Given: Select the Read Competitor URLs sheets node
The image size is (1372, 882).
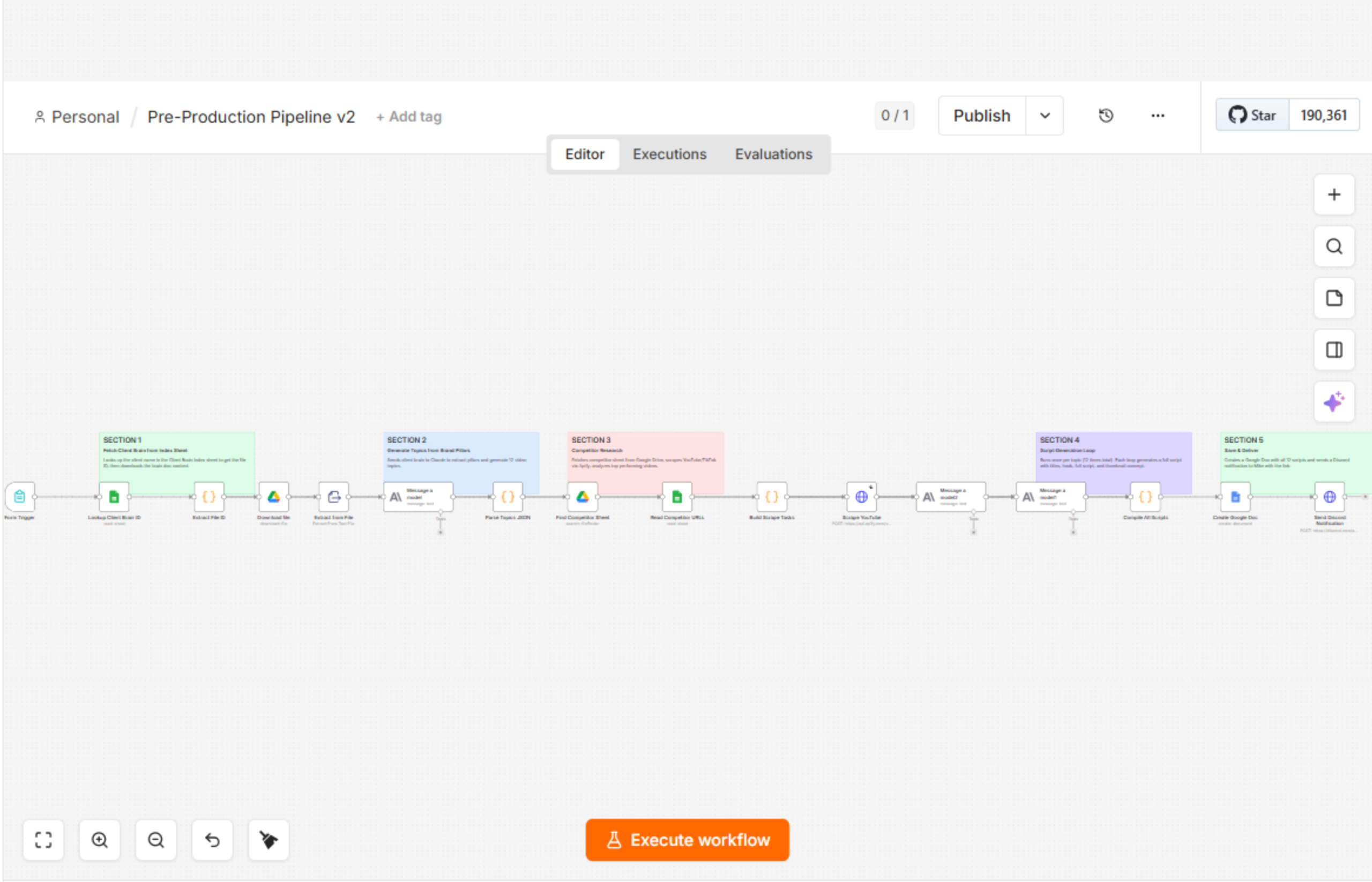Looking at the screenshot, I should tap(677, 497).
